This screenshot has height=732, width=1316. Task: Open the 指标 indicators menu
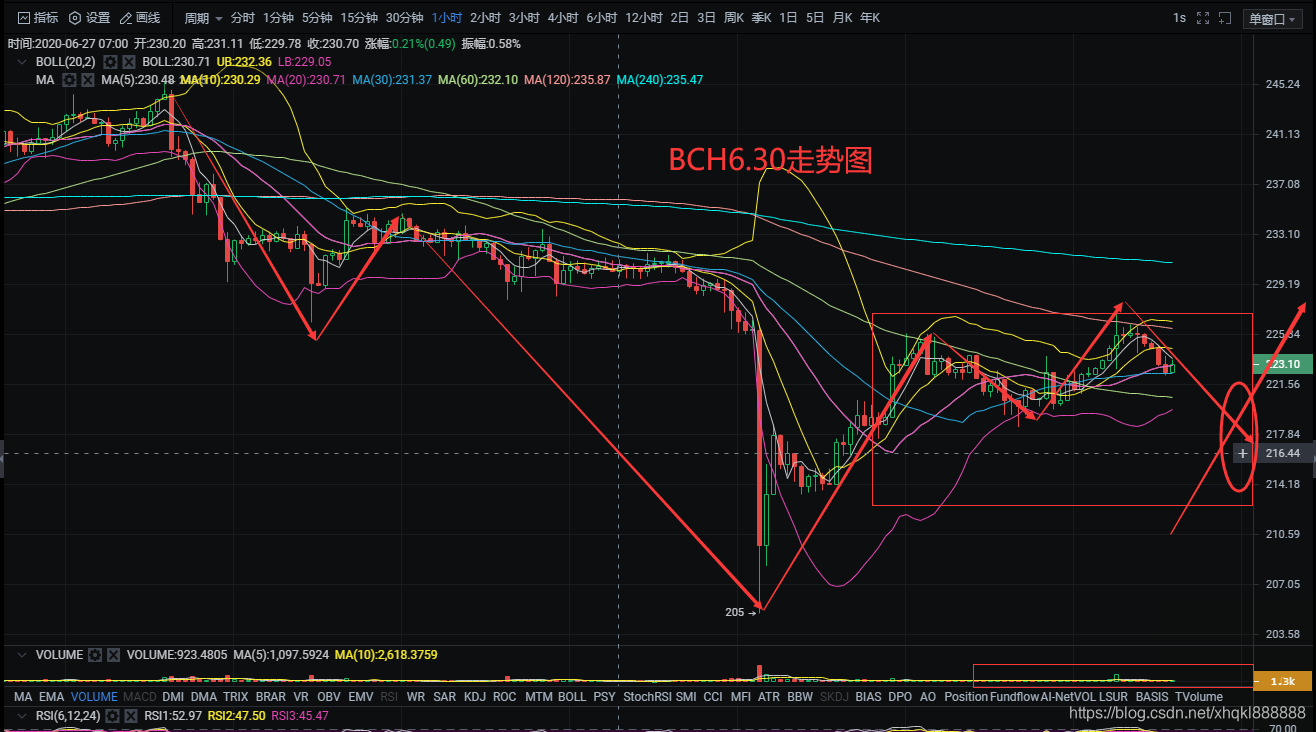pyautogui.click(x=39, y=18)
